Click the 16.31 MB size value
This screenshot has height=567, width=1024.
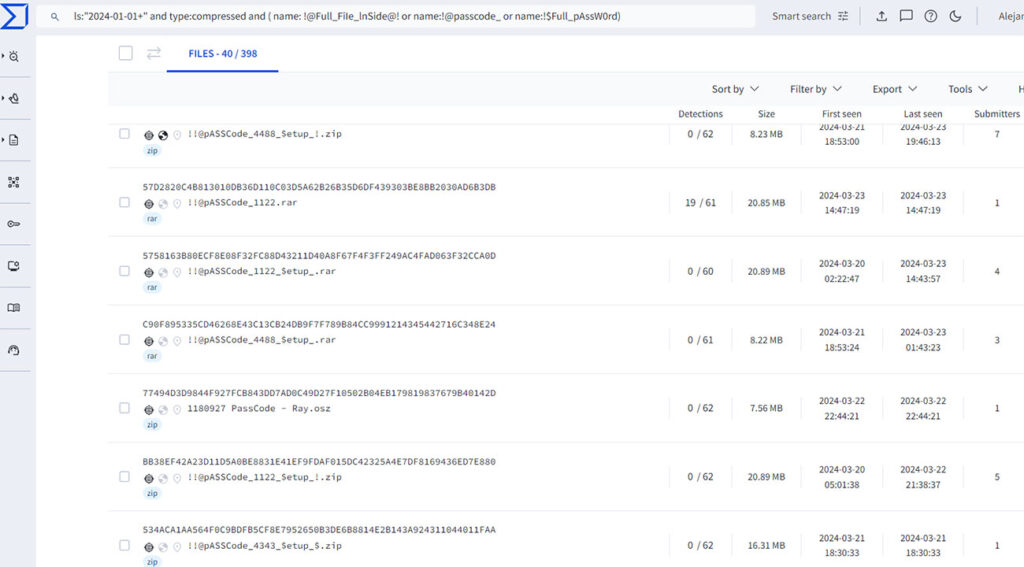(x=766, y=545)
